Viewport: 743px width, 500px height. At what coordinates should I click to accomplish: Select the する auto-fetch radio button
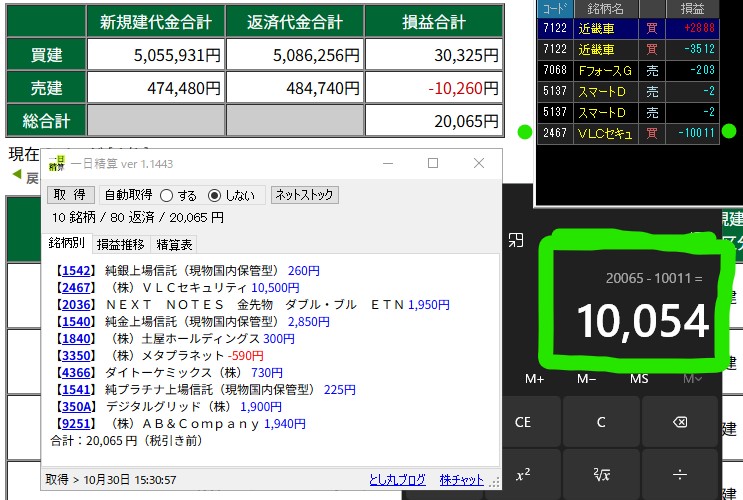coord(166,195)
